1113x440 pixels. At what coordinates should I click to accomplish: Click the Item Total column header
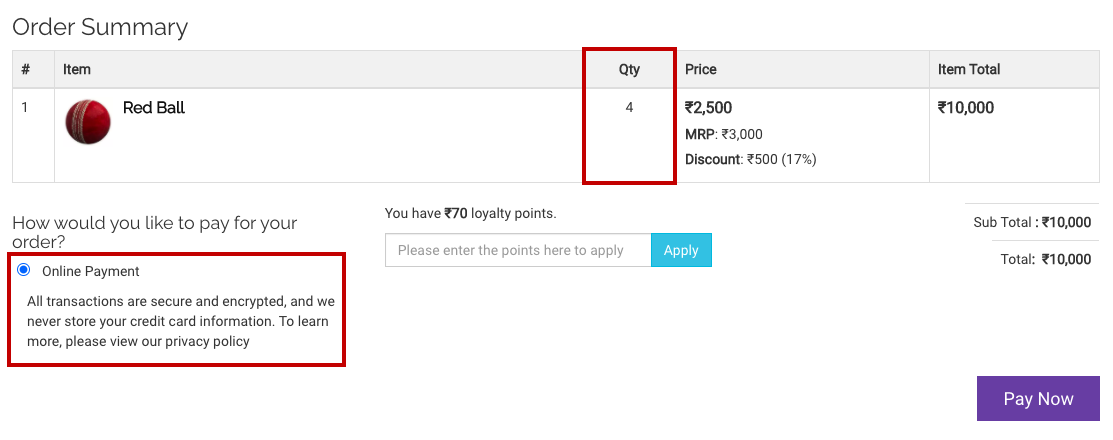[969, 70]
